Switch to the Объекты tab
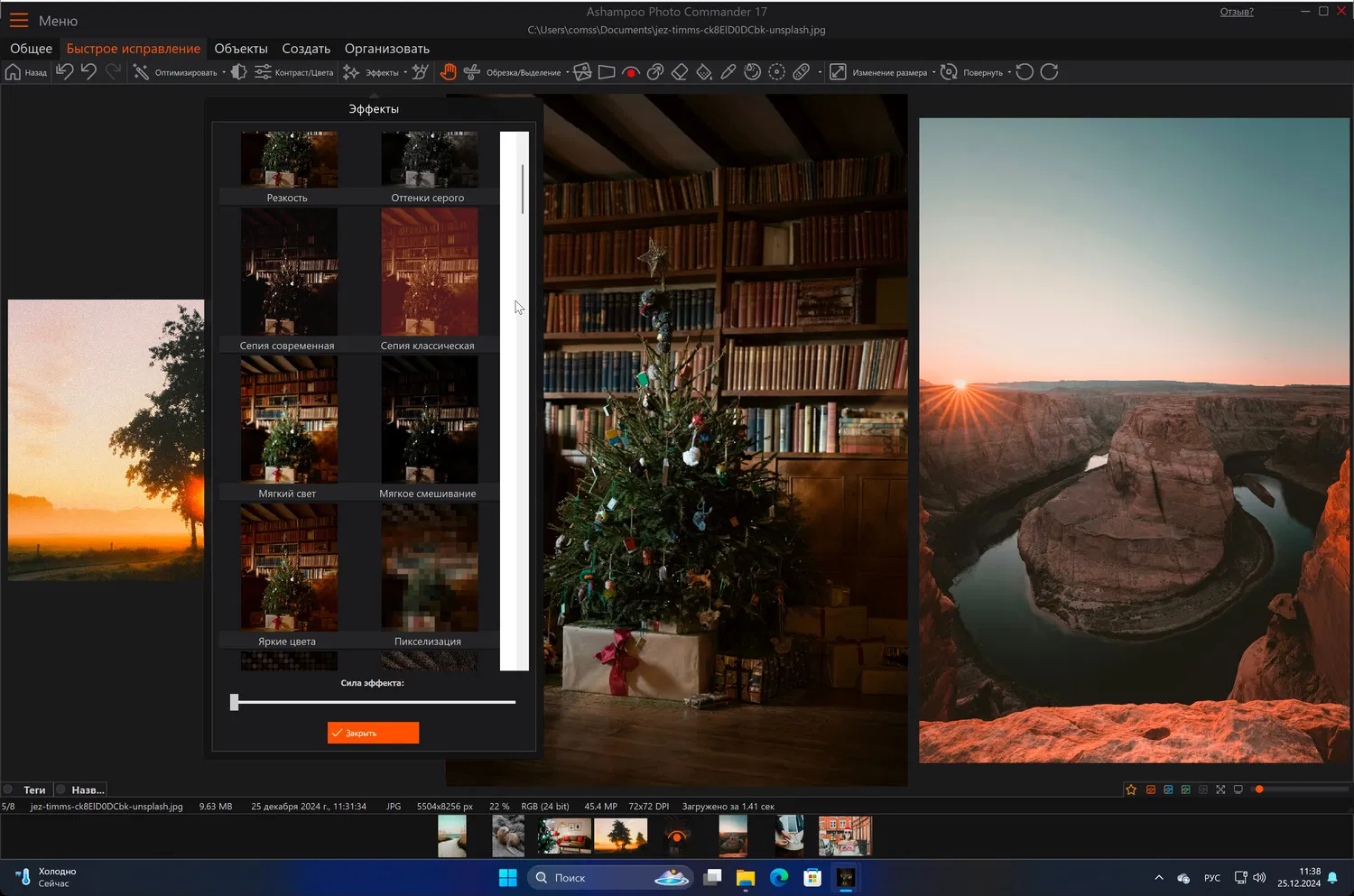Image resolution: width=1354 pixels, height=896 pixels. 241,49
